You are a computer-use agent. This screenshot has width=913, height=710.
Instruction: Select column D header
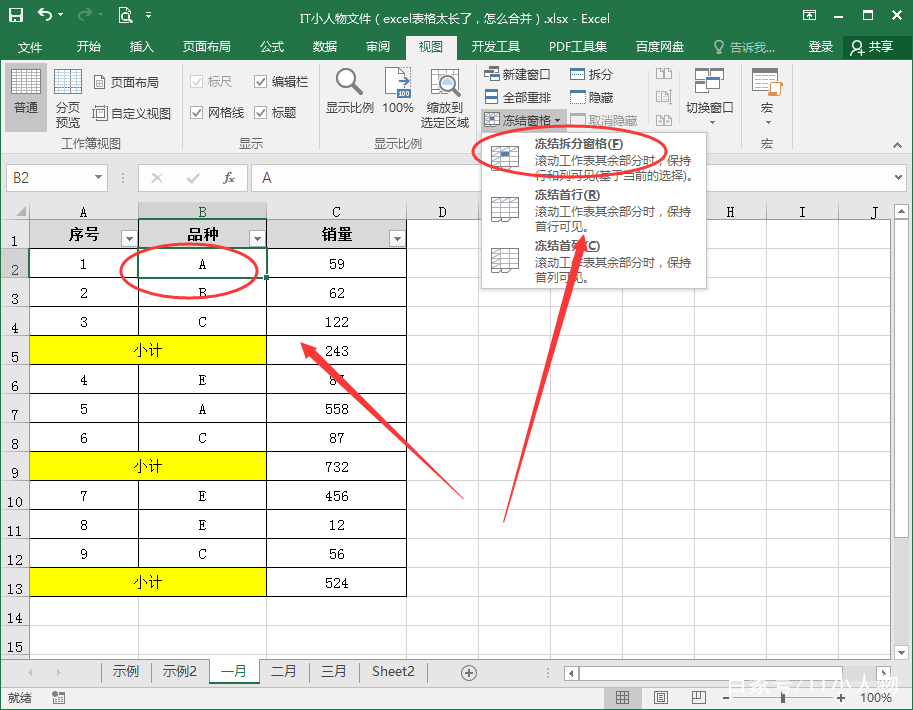click(443, 211)
